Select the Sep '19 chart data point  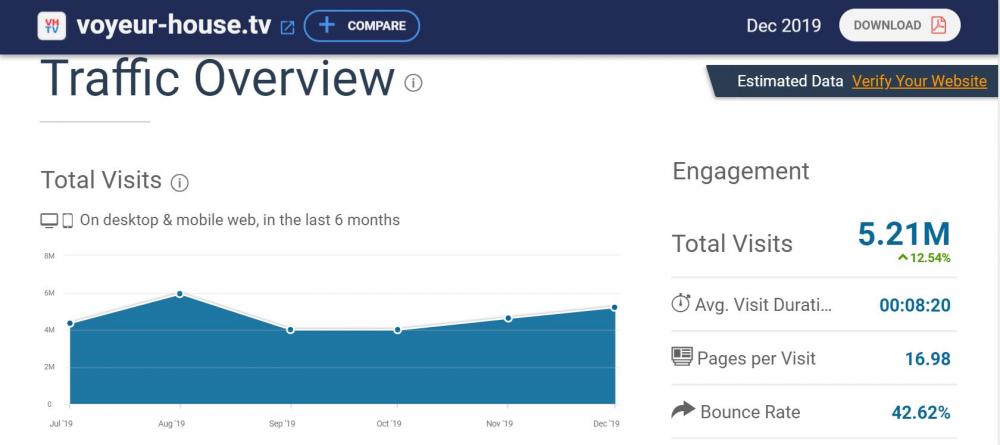(x=290, y=330)
